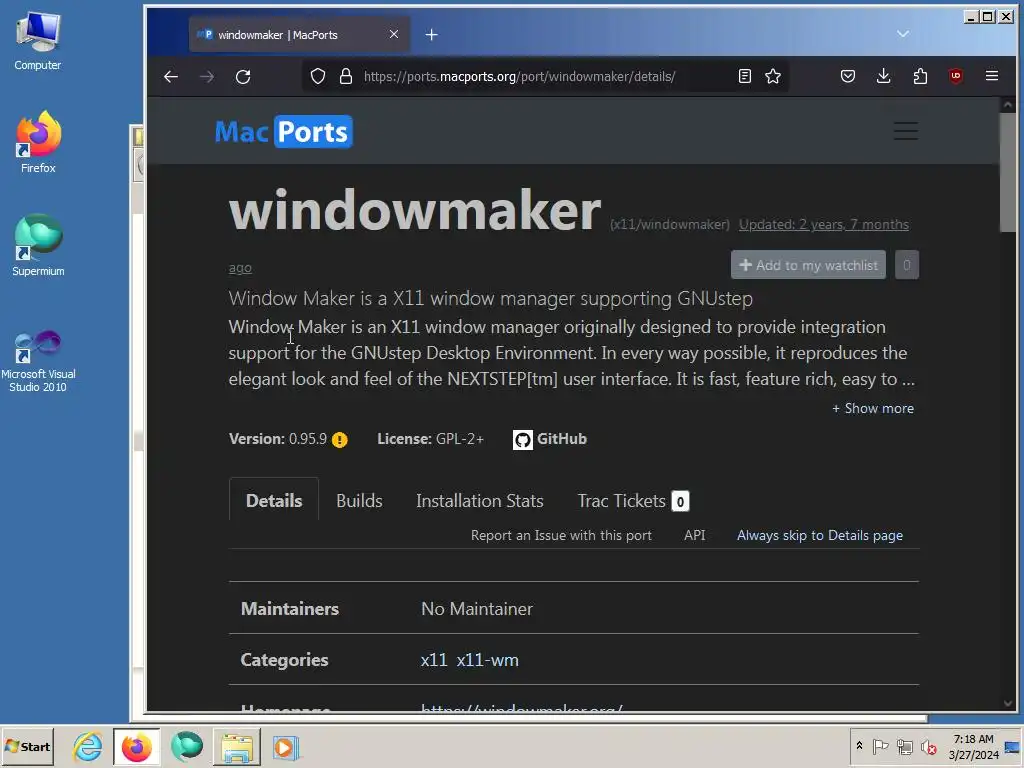This screenshot has height=768, width=1024.
Task: Open the Trac Tickets tab
Action: tap(633, 501)
